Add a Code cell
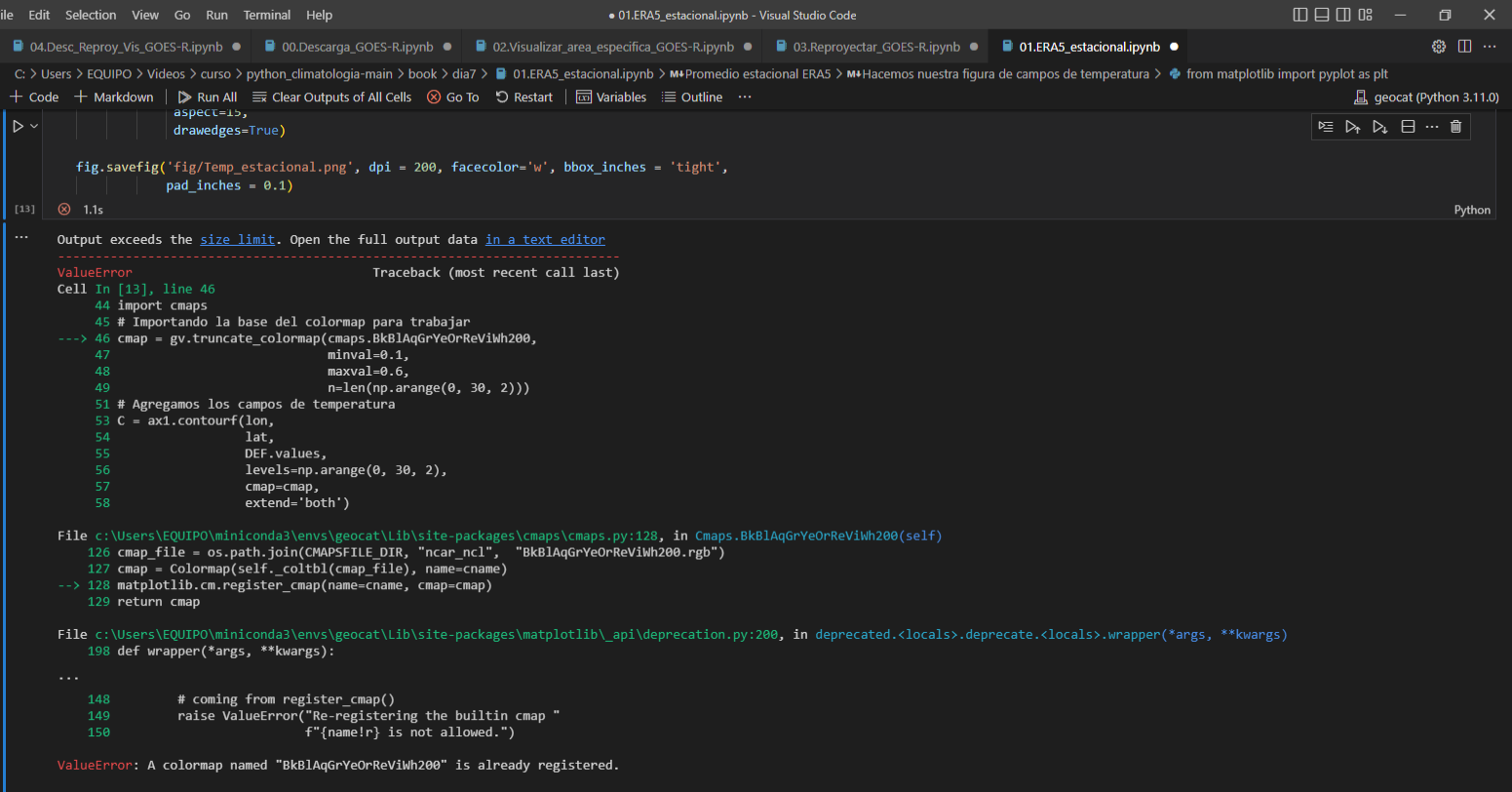Screen dimensions: 1512x792 (x=34, y=97)
